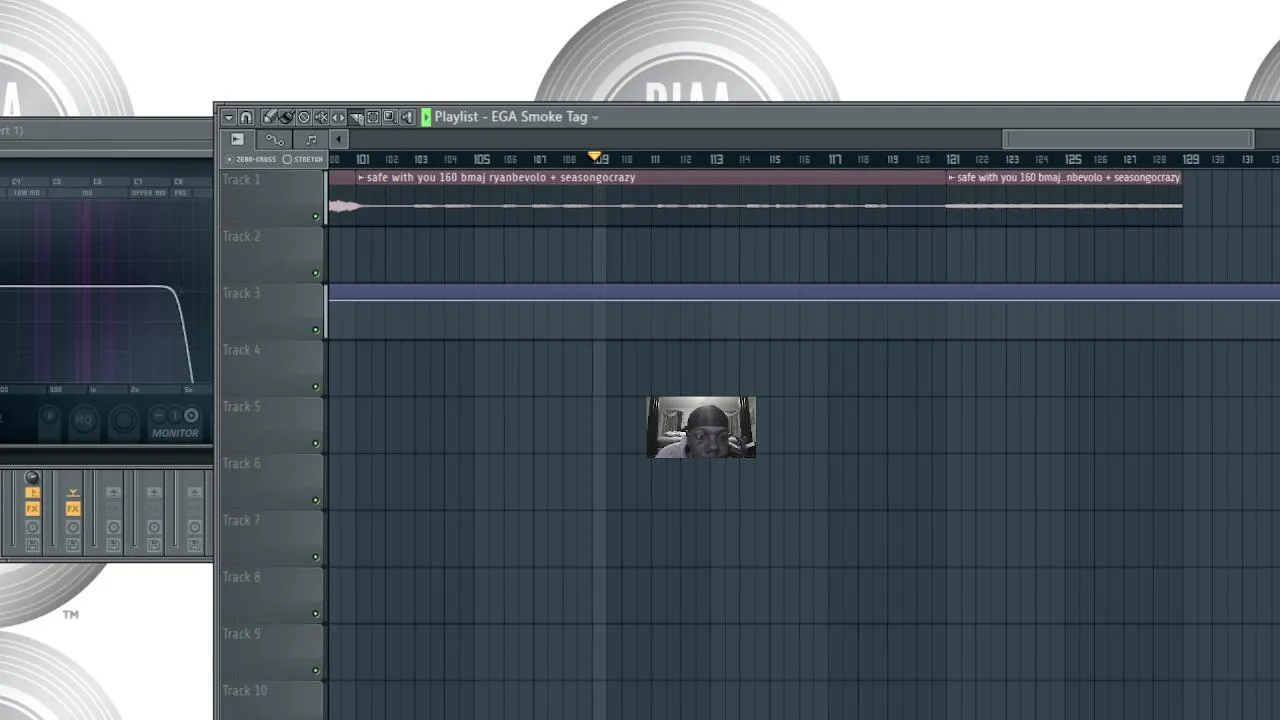Click bar 101 on the timeline ruler
Screen dimensions: 1280x720
click(363, 160)
